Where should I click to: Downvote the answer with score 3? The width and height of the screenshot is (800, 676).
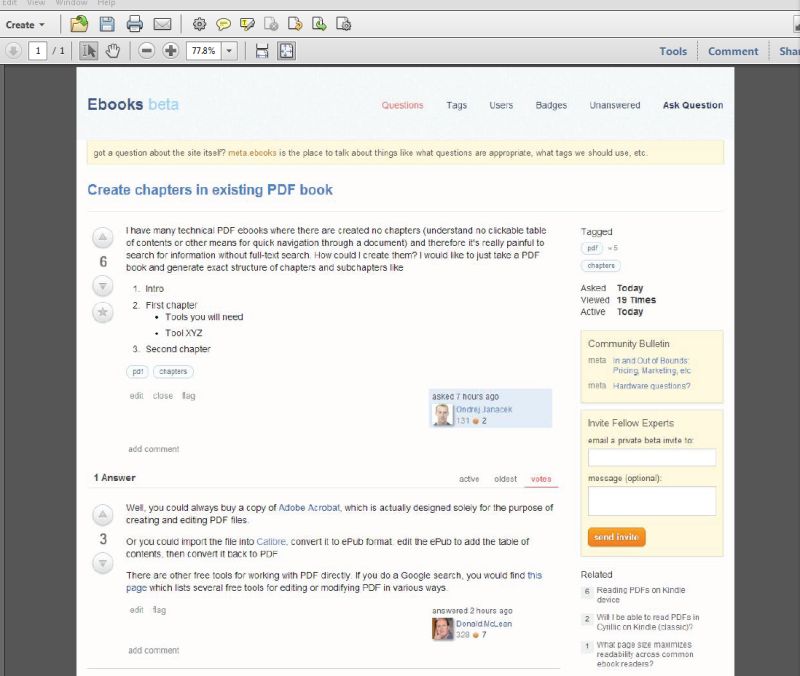tap(103, 563)
